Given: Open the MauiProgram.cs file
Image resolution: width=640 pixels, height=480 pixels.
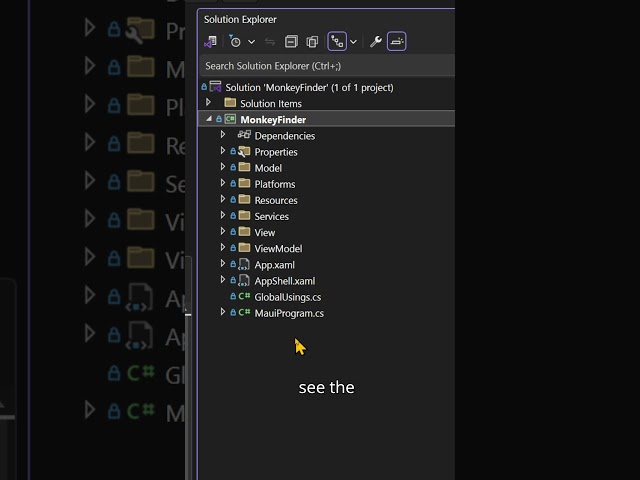Looking at the screenshot, I should [x=289, y=313].
